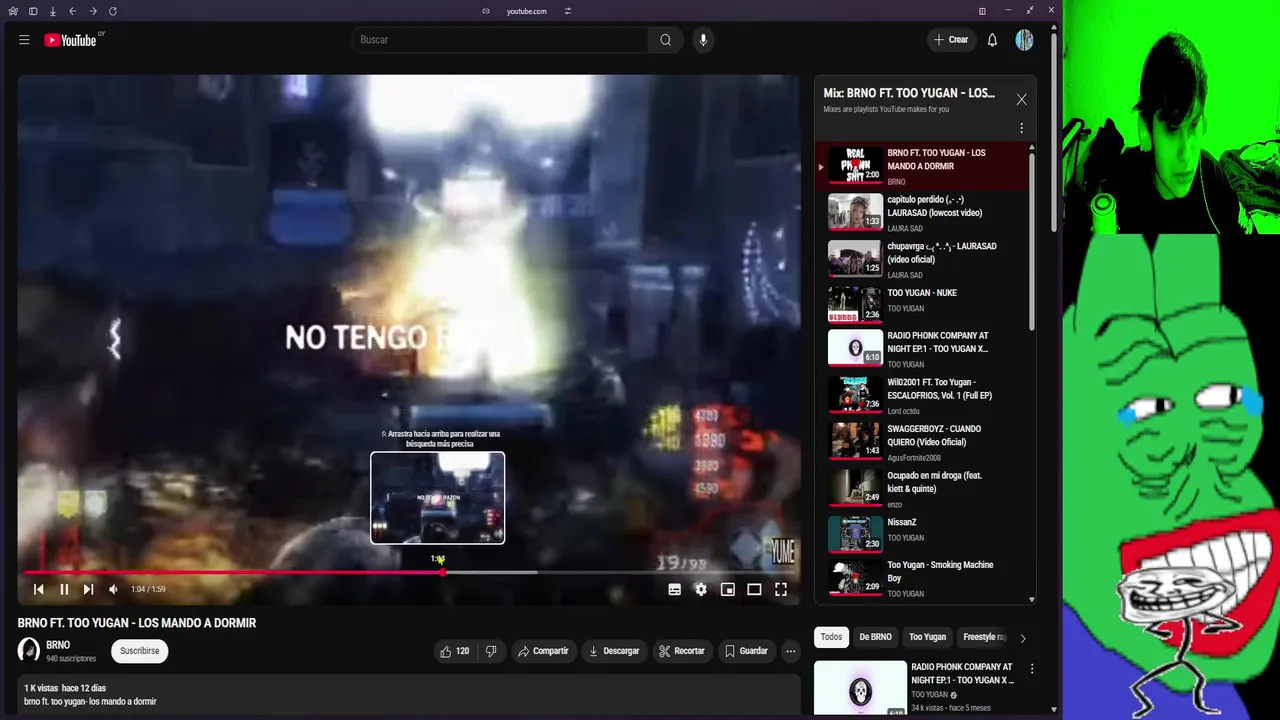The height and width of the screenshot is (720, 1280).
Task: Play BRNO FT. TOO YUGAN playlist item
Action: 922,165
